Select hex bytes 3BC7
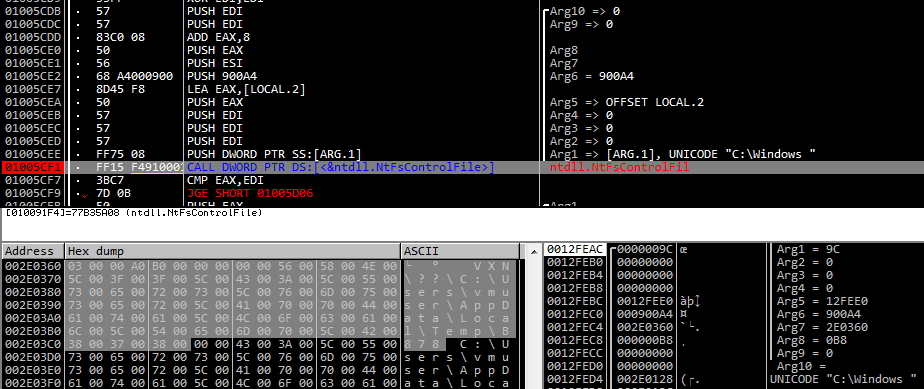924x389 pixels. pos(110,180)
